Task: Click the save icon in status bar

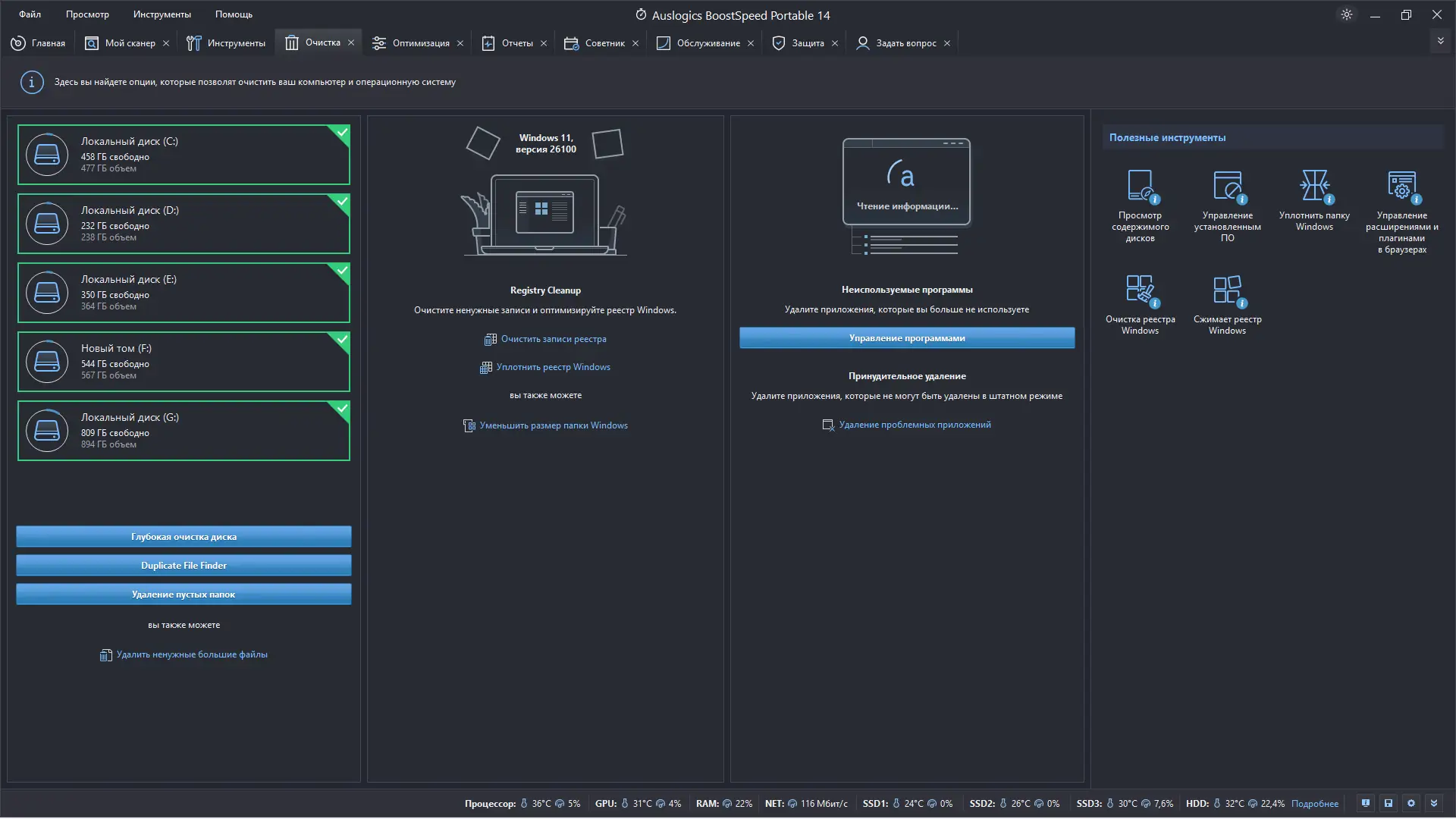Action: click(1389, 803)
